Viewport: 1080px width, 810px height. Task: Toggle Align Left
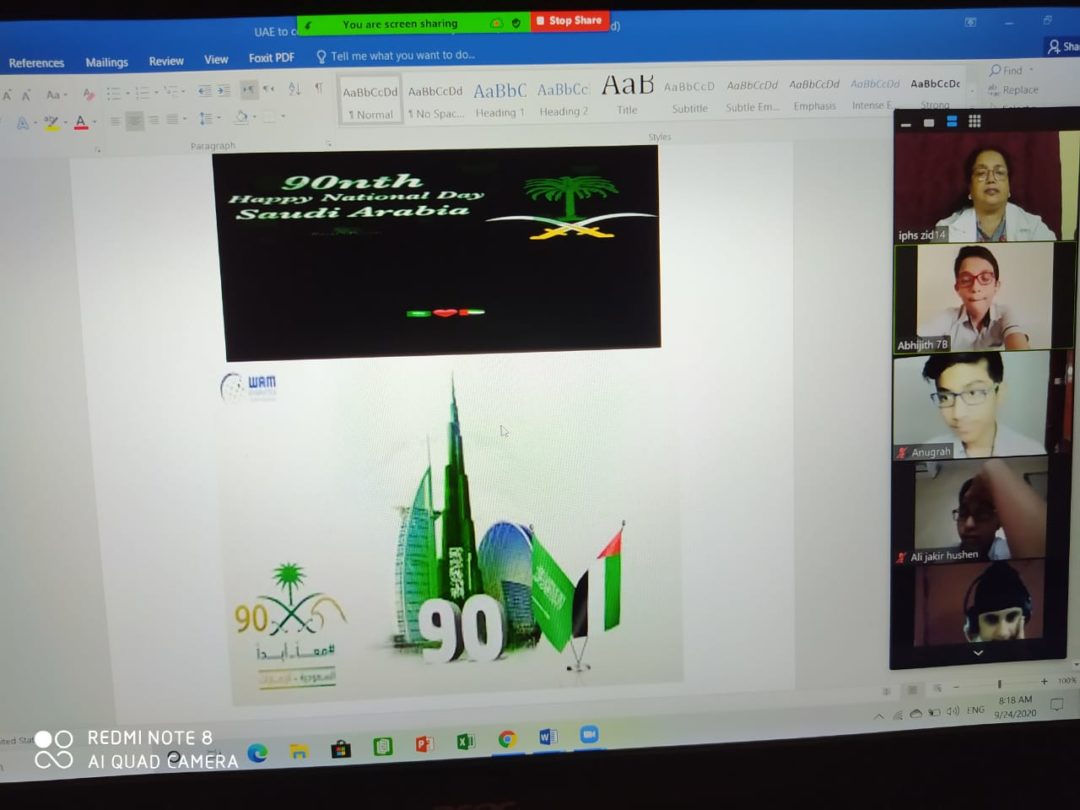point(115,122)
